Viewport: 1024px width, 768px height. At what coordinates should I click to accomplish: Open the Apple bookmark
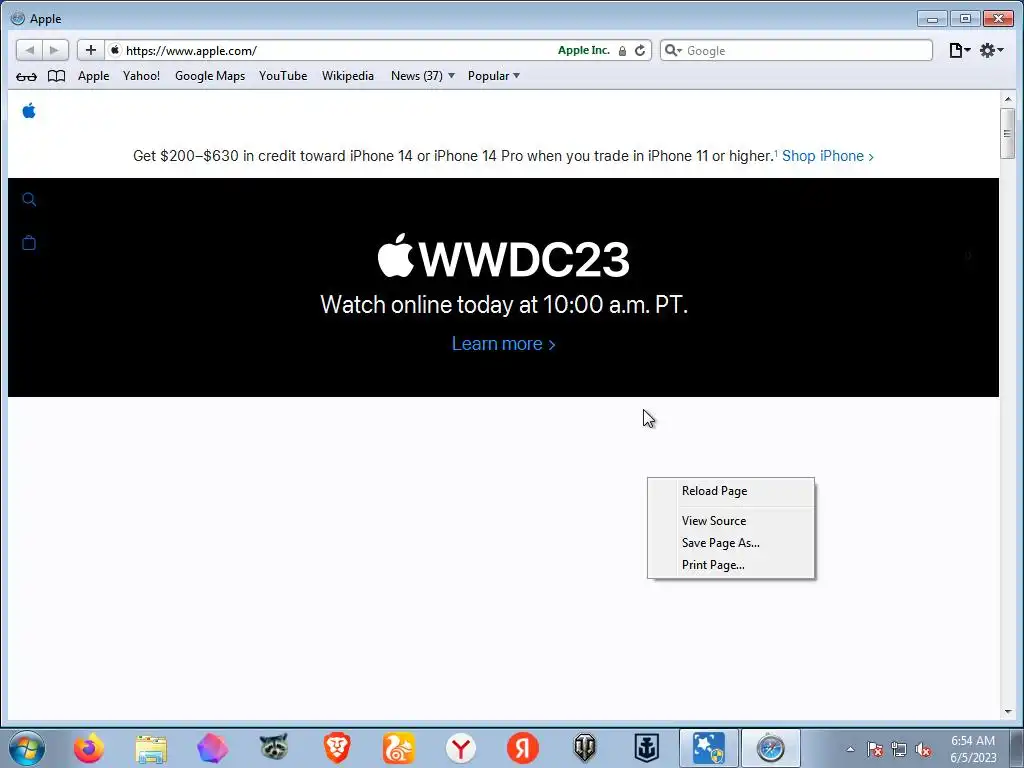click(x=93, y=76)
